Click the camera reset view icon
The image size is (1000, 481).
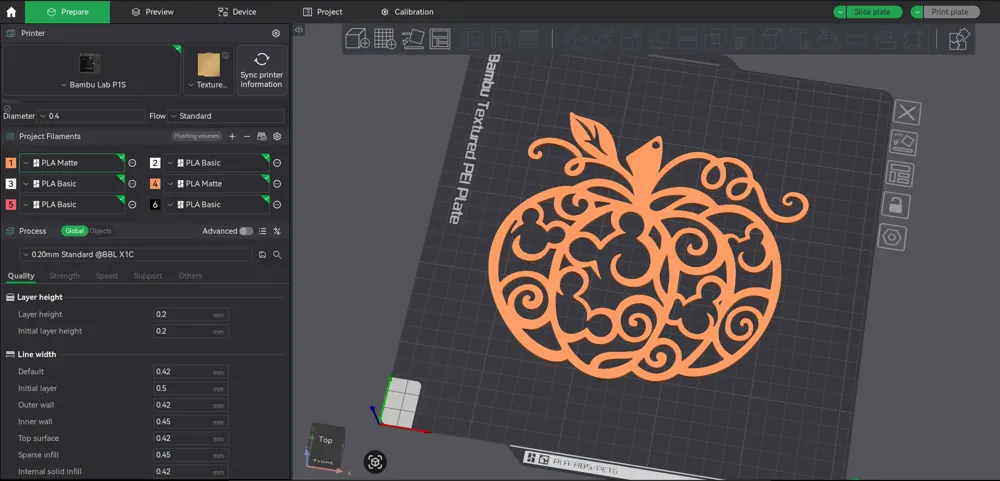tap(376, 461)
